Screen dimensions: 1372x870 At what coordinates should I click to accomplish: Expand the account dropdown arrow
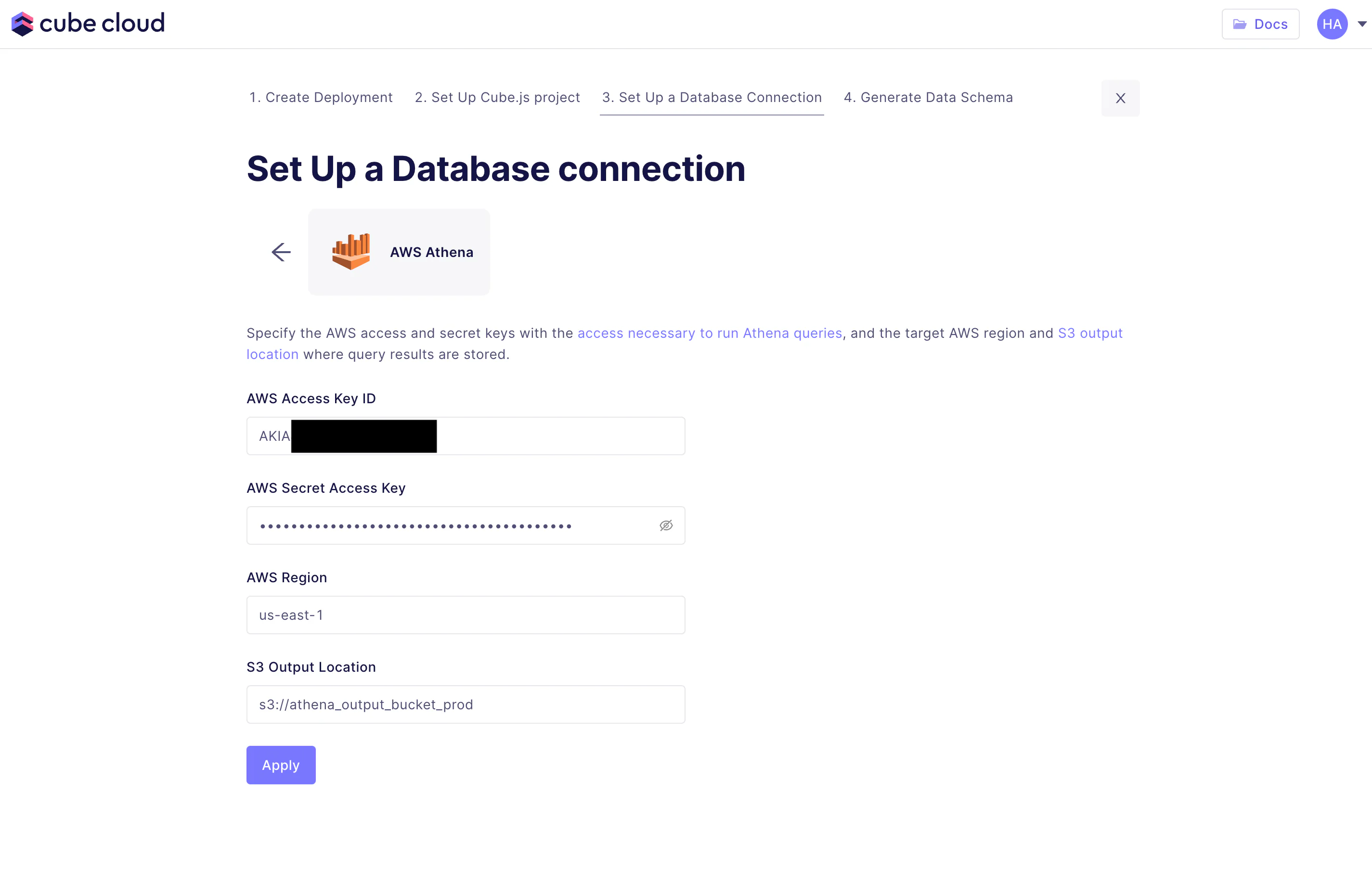pyautogui.click(x=1362, y=24)
